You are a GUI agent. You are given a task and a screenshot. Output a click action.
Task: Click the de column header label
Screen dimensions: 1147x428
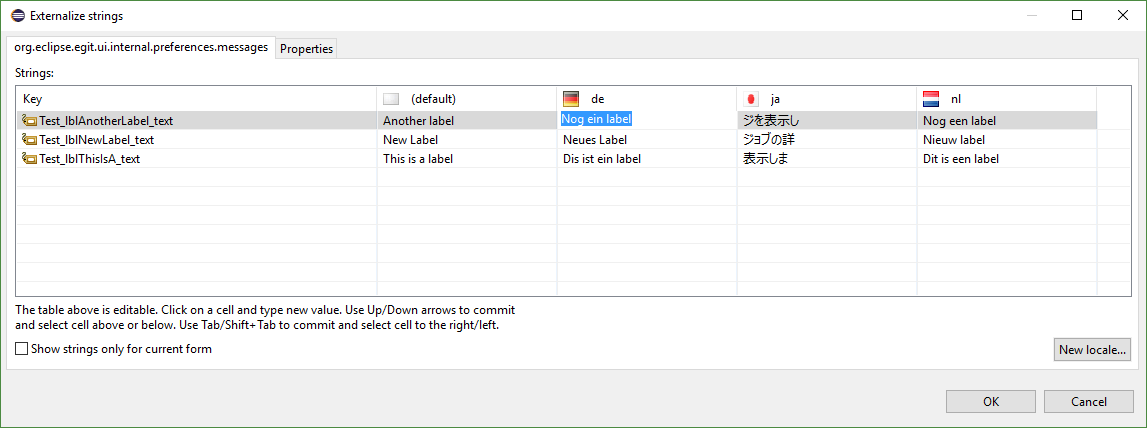pos(598,99)
